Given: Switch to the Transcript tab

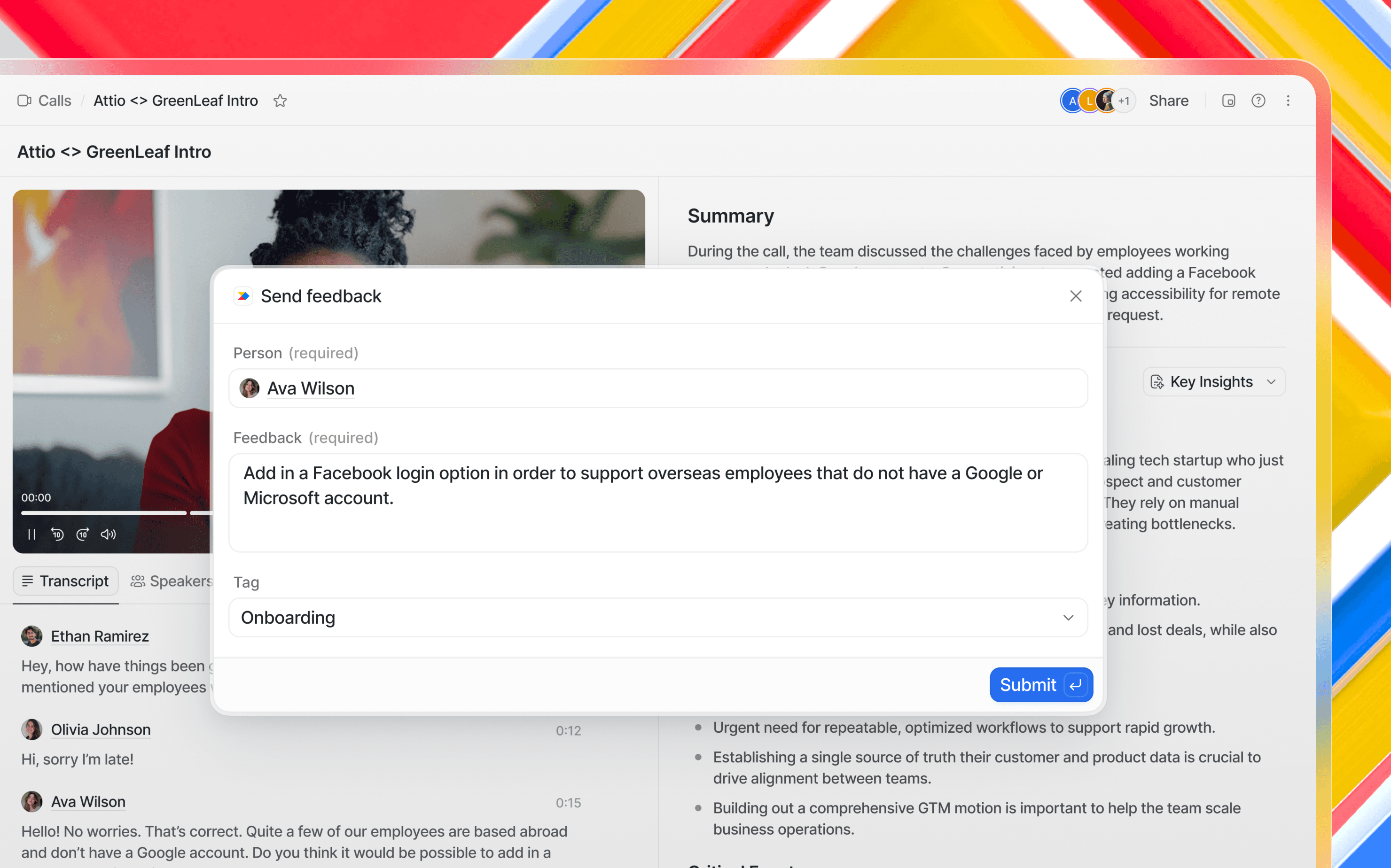Looking at the screenshot, I should 65,581.
